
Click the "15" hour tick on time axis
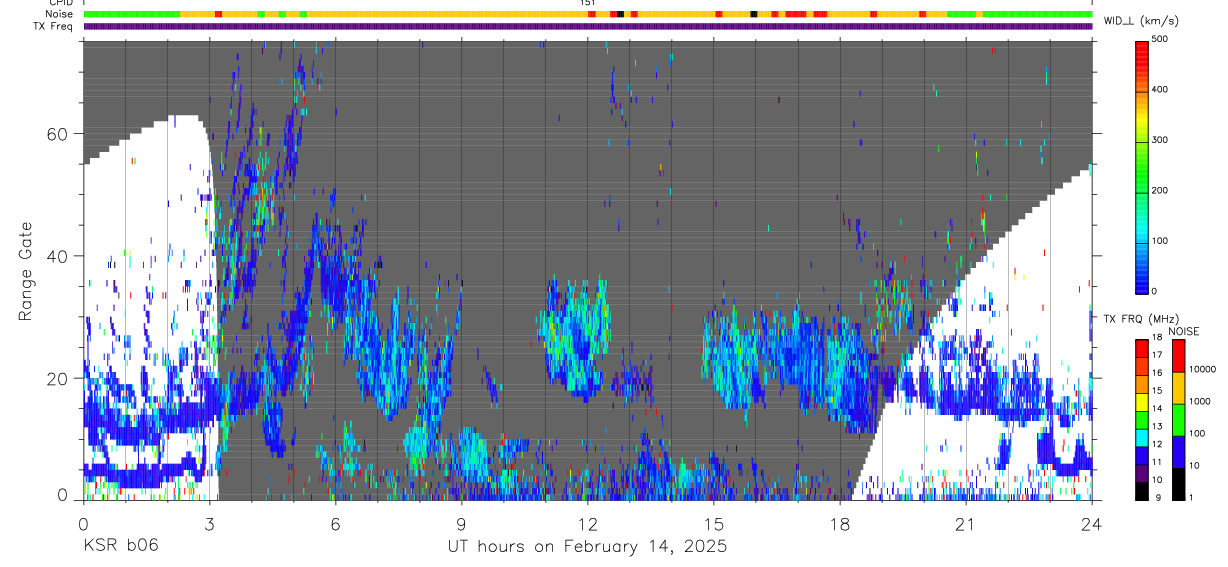pyautogui.click(x=713, y=523)
